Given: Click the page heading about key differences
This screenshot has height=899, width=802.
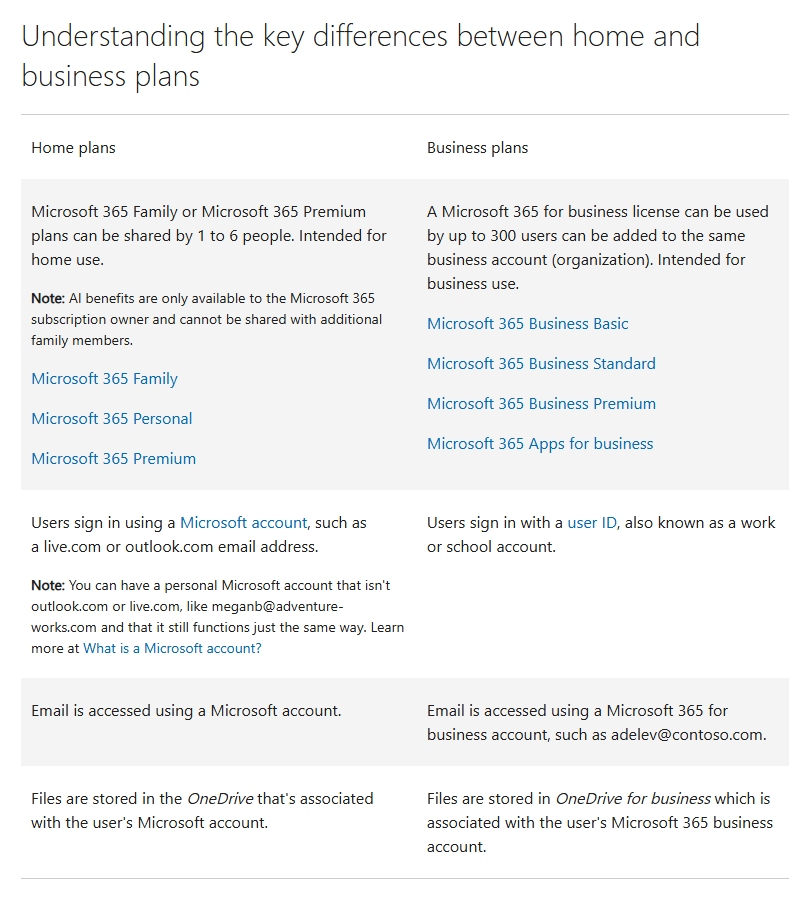Looking at the screenshot, I should pos(360,56).
